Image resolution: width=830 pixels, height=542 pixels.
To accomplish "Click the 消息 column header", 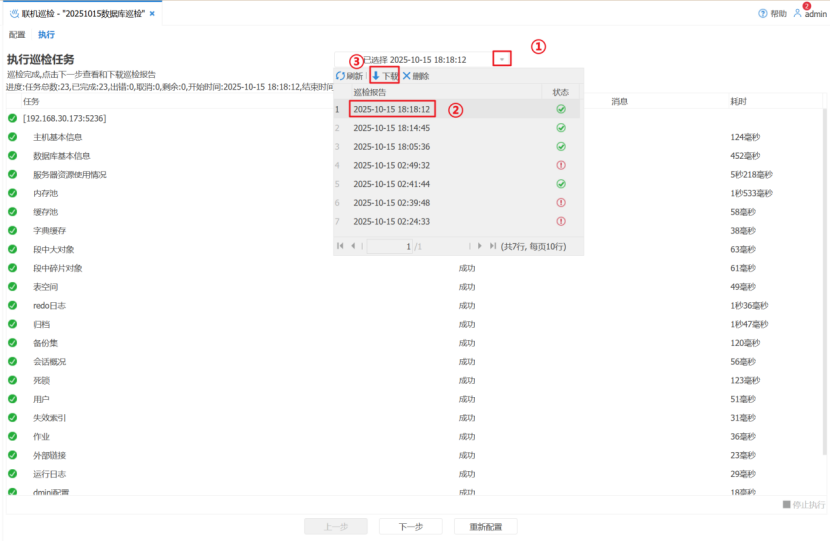I will click(620, 102).
